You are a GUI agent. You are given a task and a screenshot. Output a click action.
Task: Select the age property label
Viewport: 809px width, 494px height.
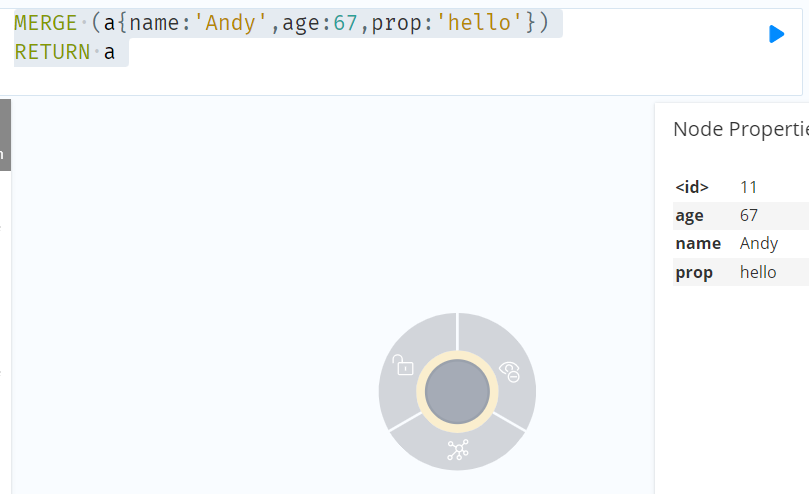click(689, 215)
